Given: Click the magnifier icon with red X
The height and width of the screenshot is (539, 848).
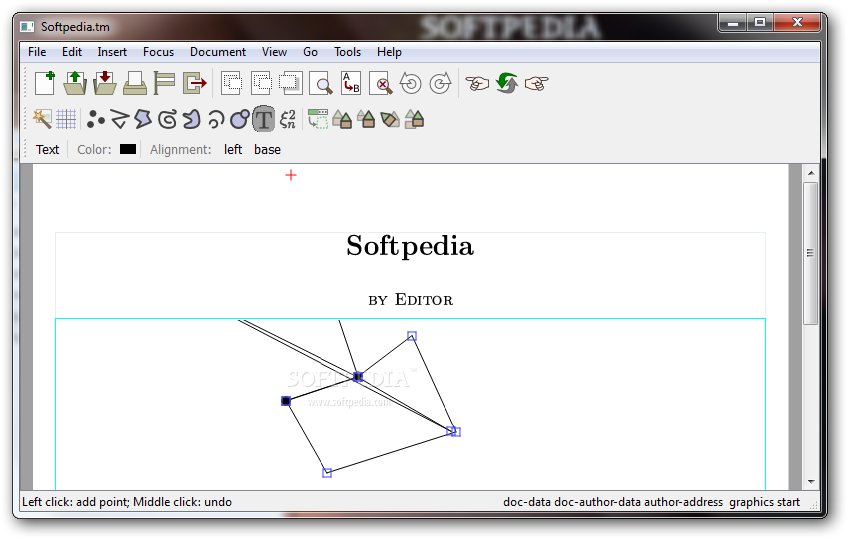Looking at the screenshot, I should pos(381,83).
